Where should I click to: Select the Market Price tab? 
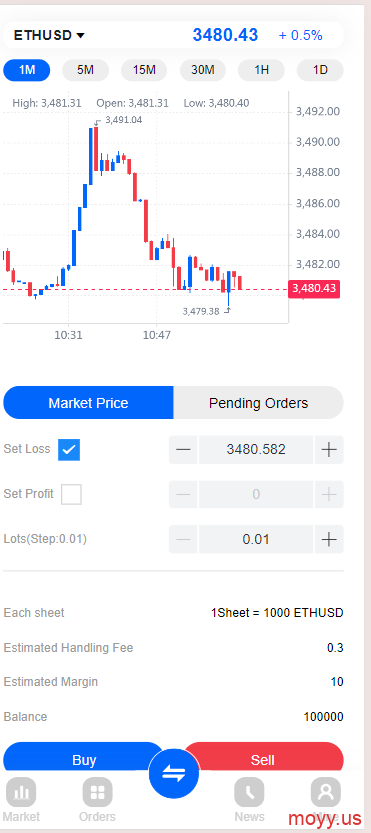[x=88, y=403]
